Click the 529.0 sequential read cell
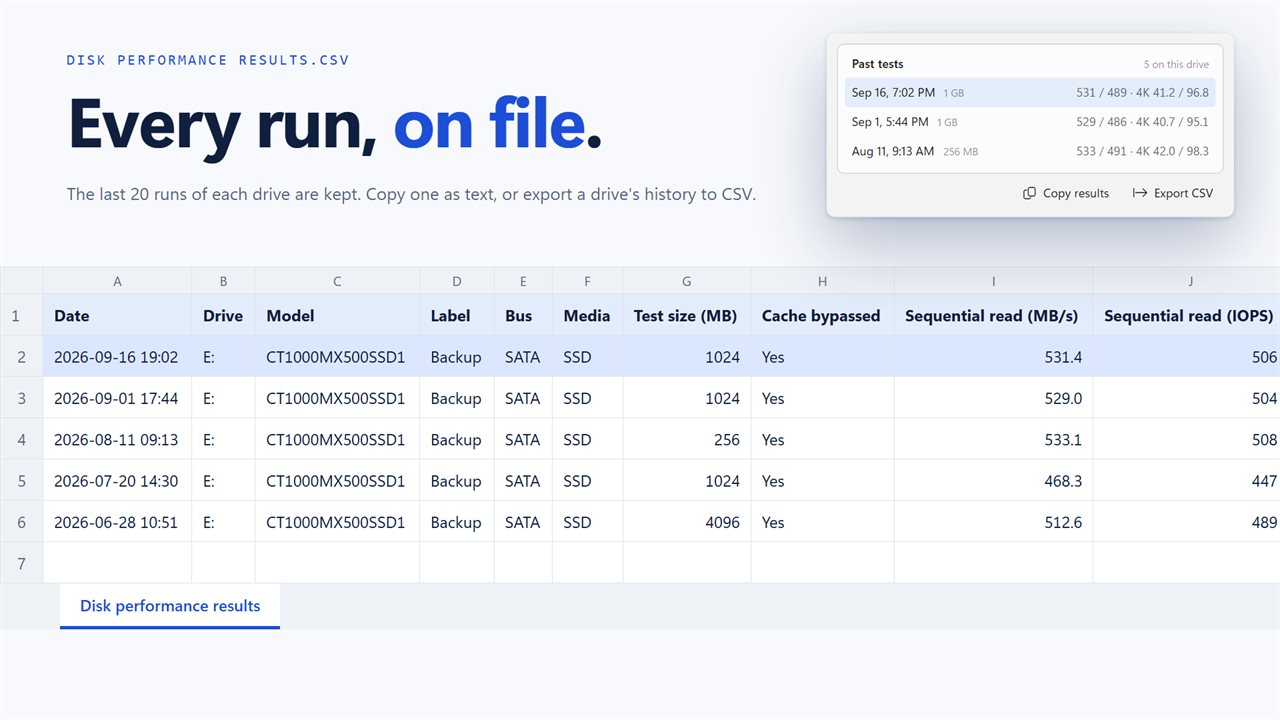This screenshot has width=1280, height=720. [993, 398]
